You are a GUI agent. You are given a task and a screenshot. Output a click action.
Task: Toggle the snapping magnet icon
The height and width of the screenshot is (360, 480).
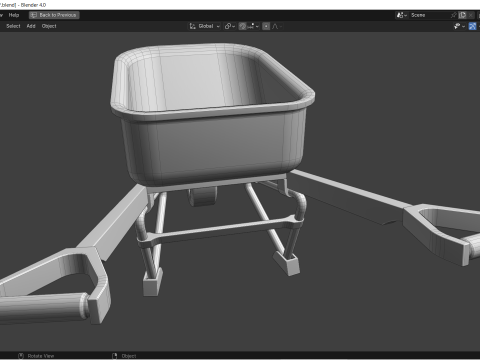pyautogui.click(x=242, y=26)
